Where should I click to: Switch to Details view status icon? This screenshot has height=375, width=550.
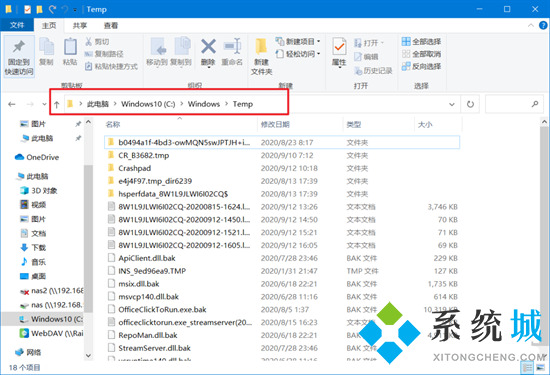pos(527,367)
